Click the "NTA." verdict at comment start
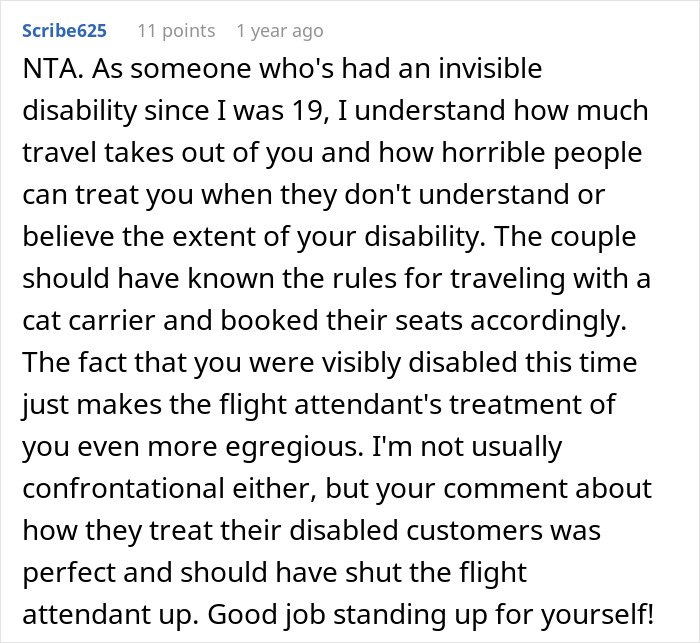The height and width of the screenshot is (643, 700). [x=53, y=69]
